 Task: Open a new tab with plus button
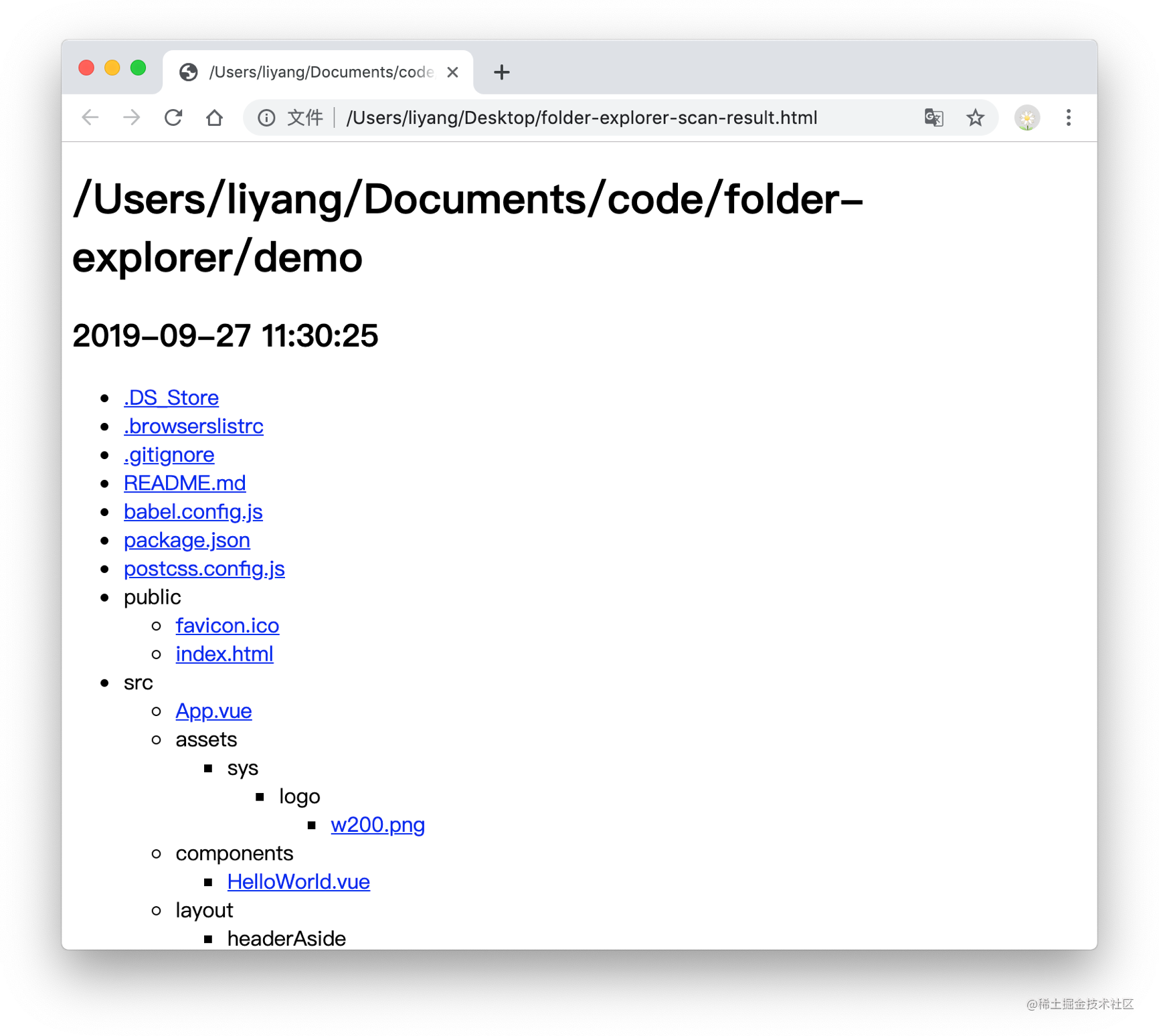502,72
